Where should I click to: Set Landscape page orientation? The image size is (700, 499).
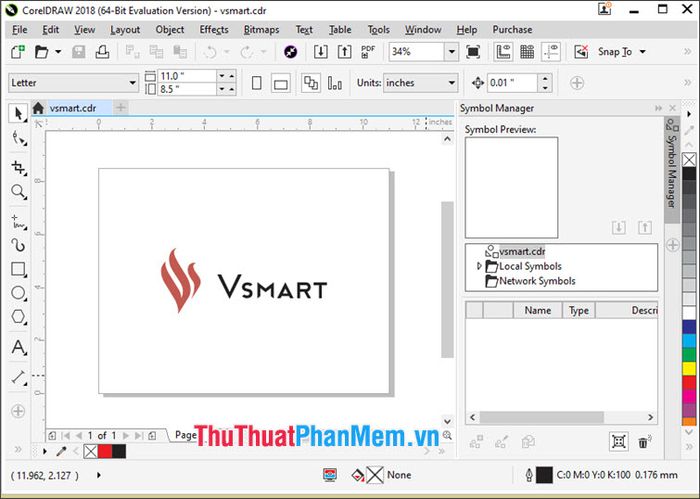(x=280, y=83)
